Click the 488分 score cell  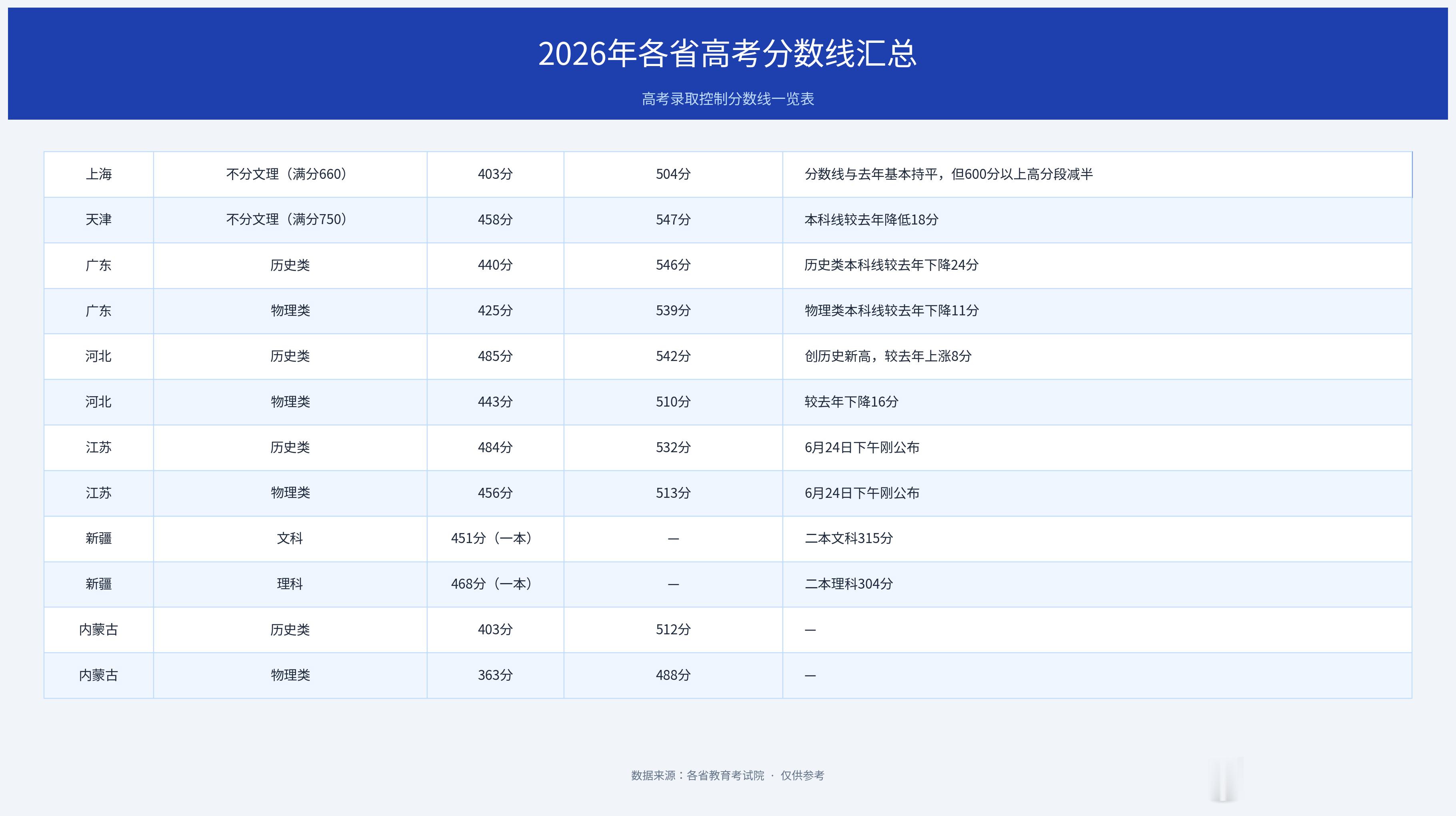673,676
